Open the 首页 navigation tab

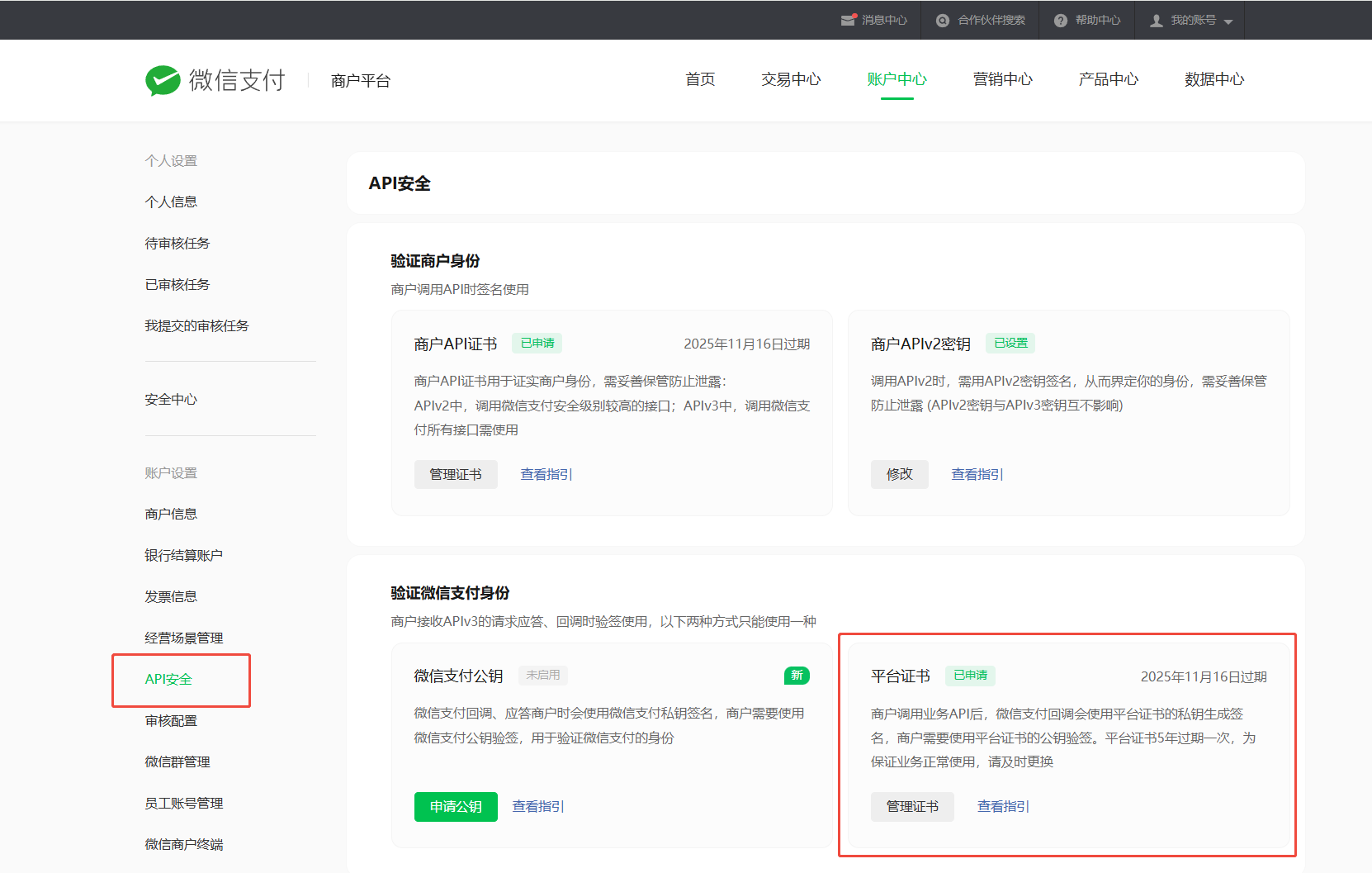tap(700, 79)
